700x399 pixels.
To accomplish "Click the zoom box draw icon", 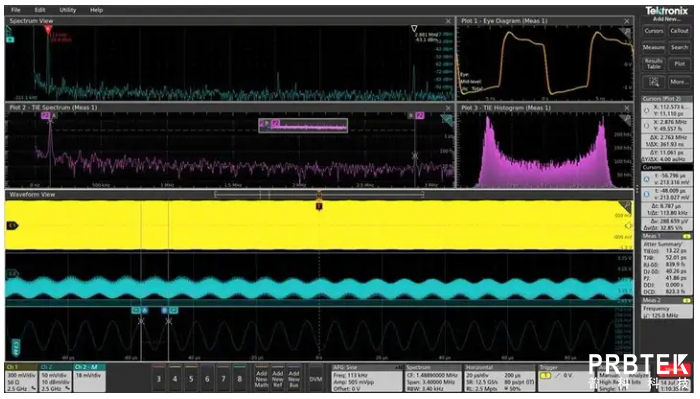I will (x=654, y=82).
